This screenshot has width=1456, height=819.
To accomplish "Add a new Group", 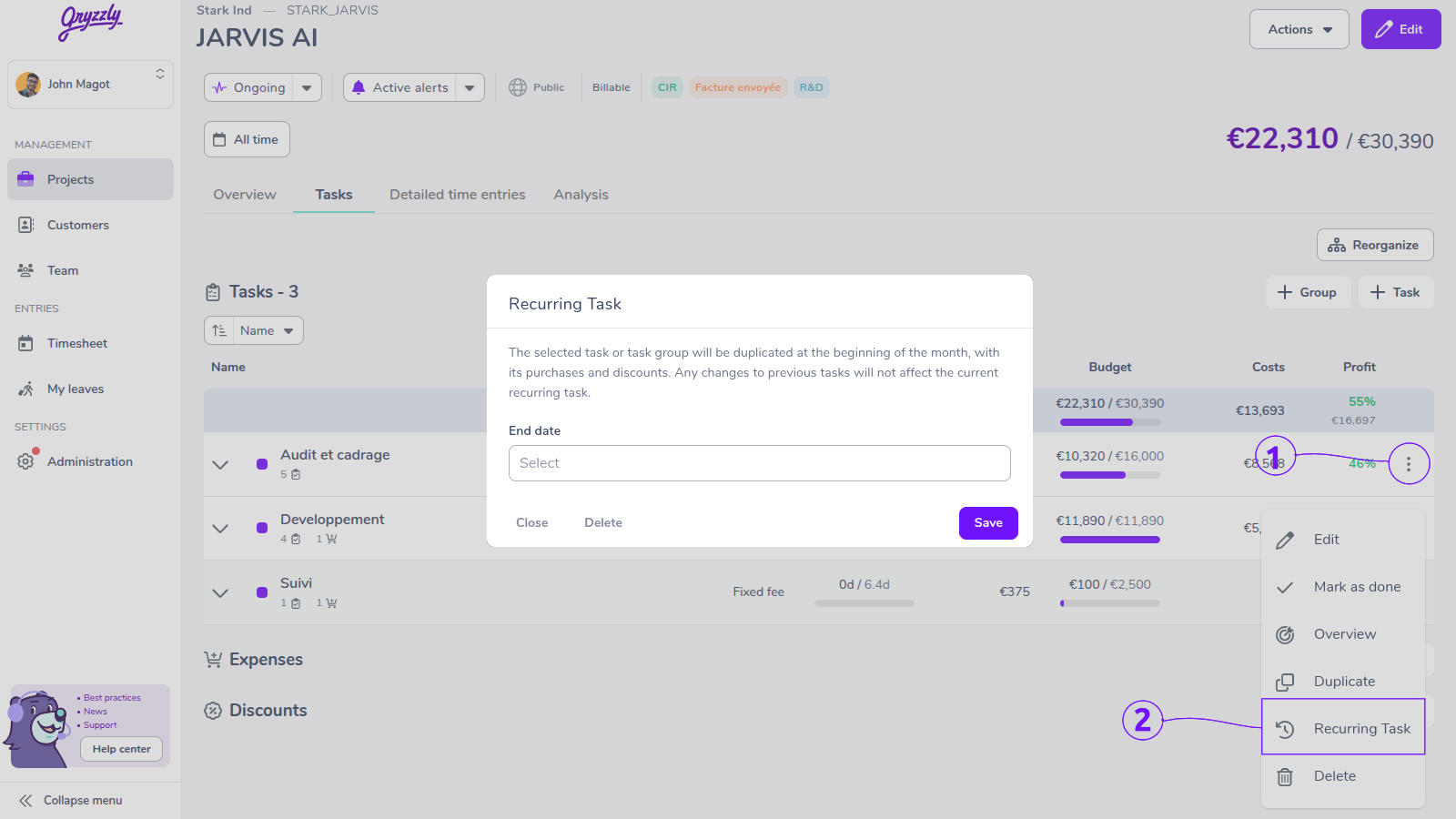I will (x=1307, y=292).
